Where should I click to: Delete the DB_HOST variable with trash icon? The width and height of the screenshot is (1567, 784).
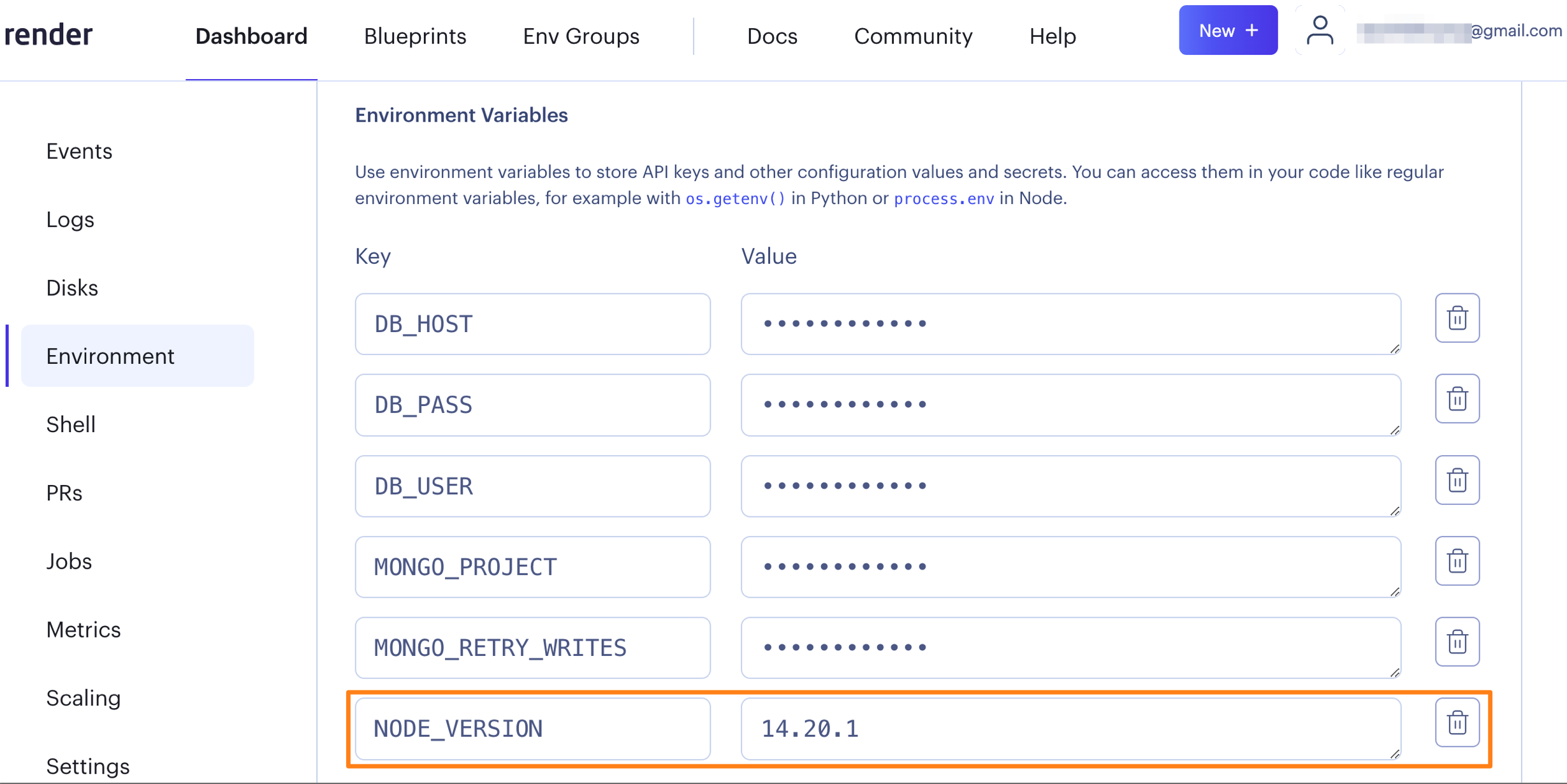point(1457,318)
